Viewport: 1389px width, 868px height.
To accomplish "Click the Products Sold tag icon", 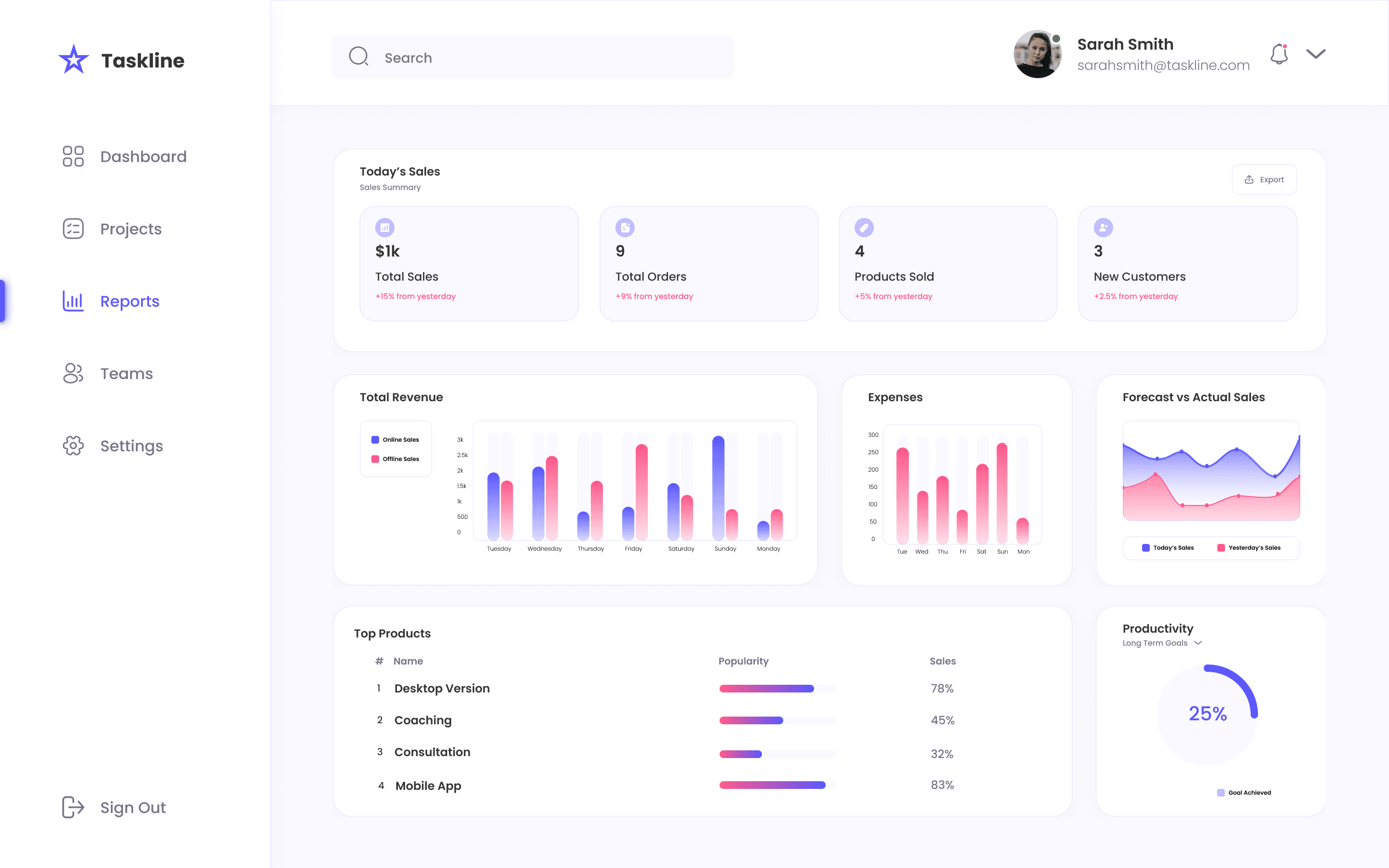I will [864, 227].
